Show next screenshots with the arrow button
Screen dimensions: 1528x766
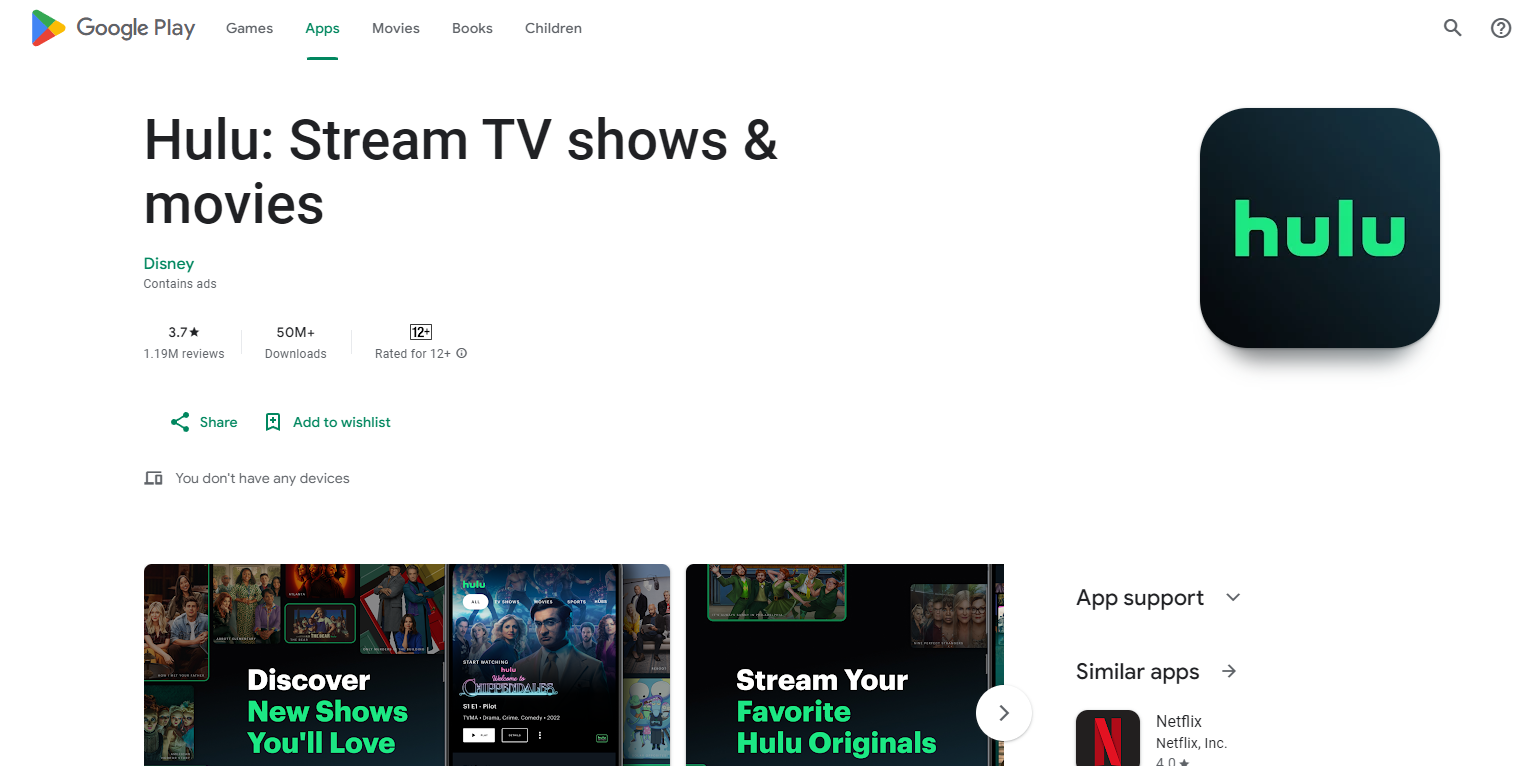point(1004,713)
